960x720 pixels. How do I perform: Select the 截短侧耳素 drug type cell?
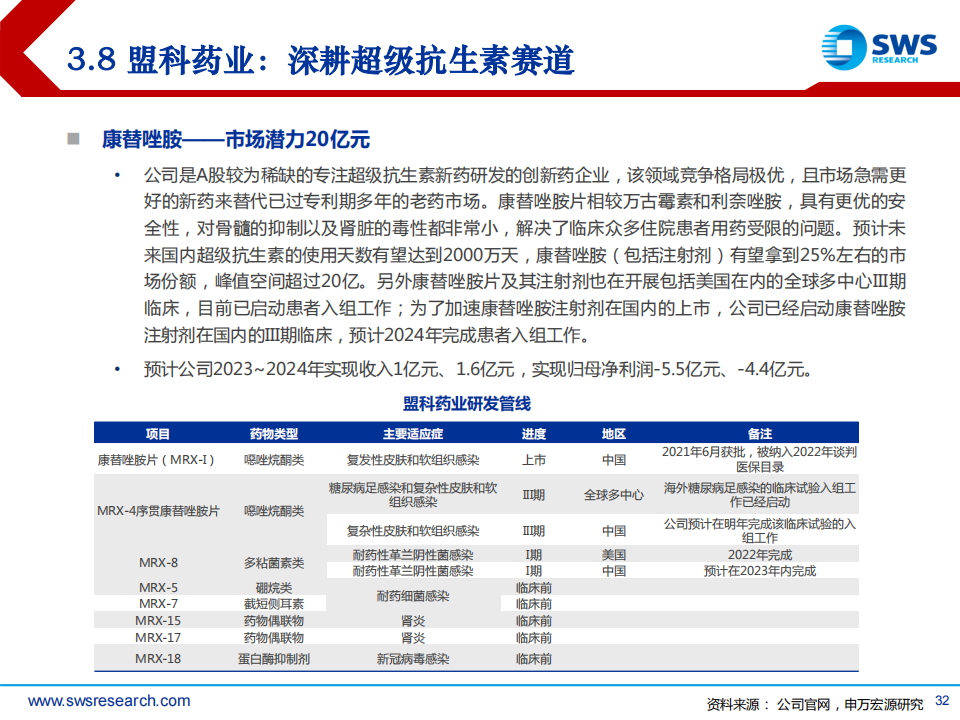[274, 604]
